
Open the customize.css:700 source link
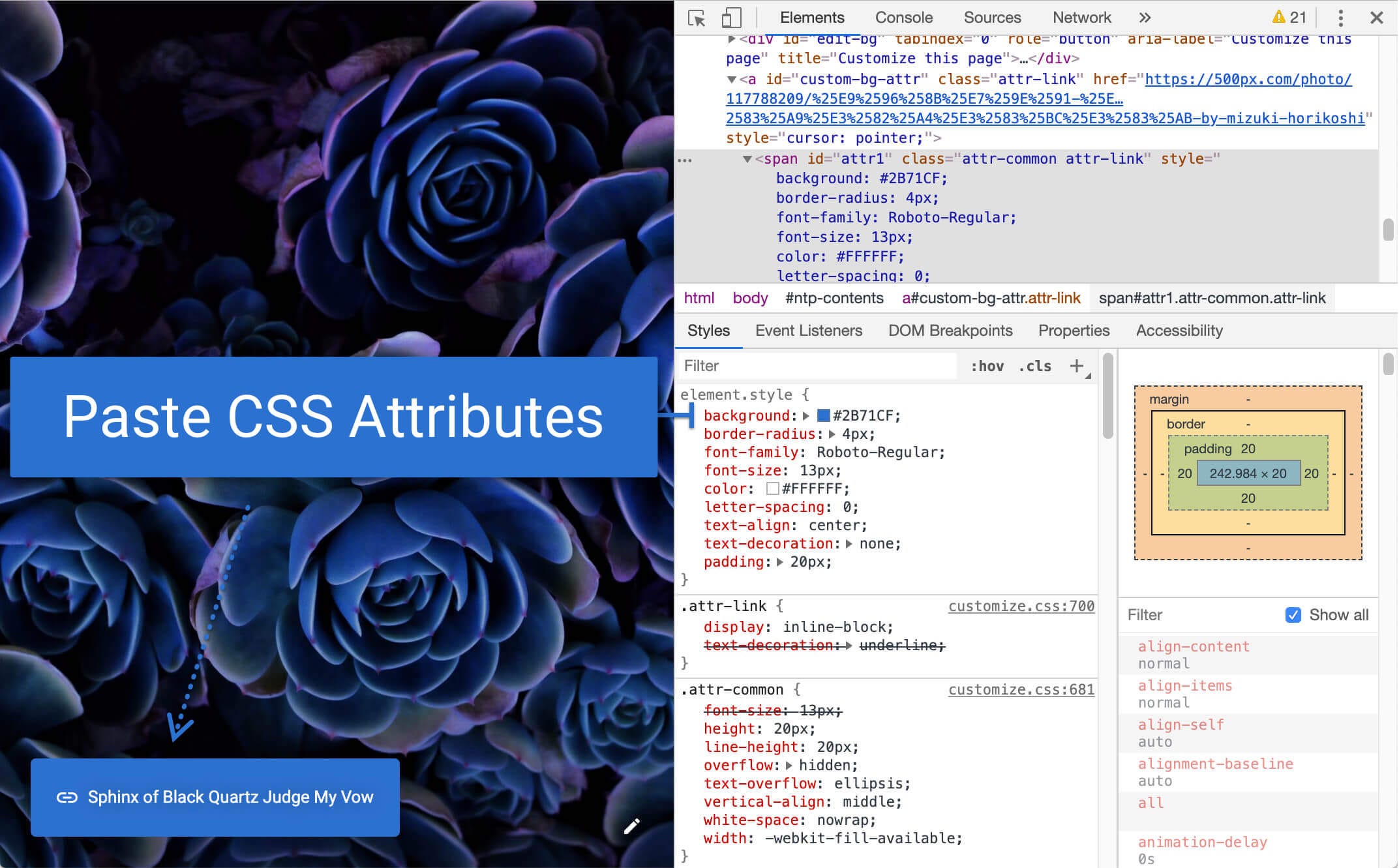tap(1021, 606)
